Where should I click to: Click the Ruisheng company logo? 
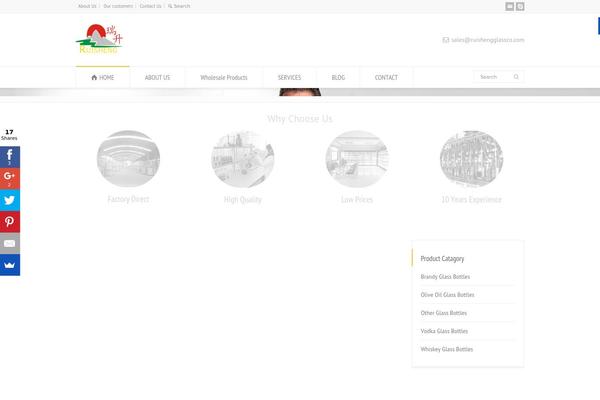[x=99, y=39]
